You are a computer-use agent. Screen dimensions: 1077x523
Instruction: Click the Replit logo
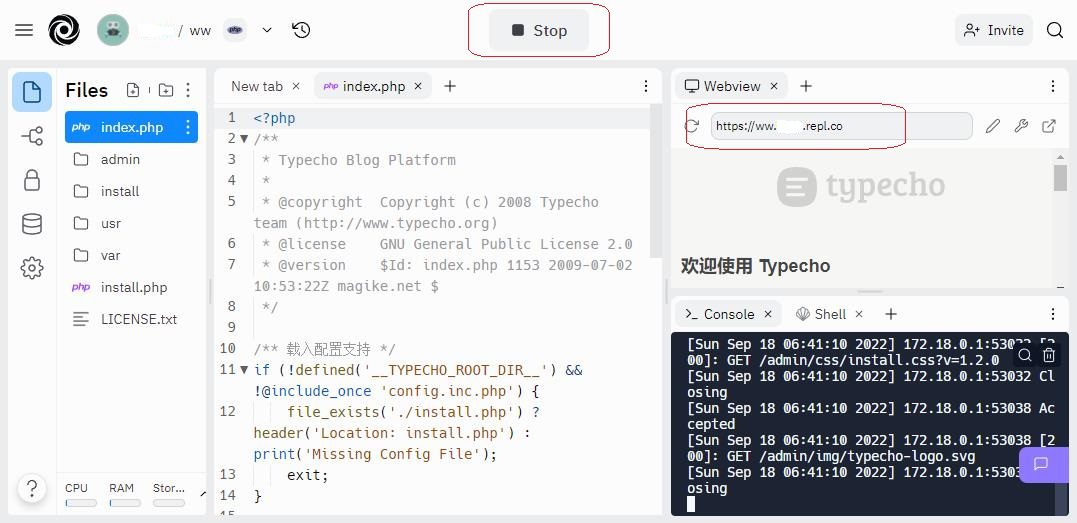(x=64, y=30)
